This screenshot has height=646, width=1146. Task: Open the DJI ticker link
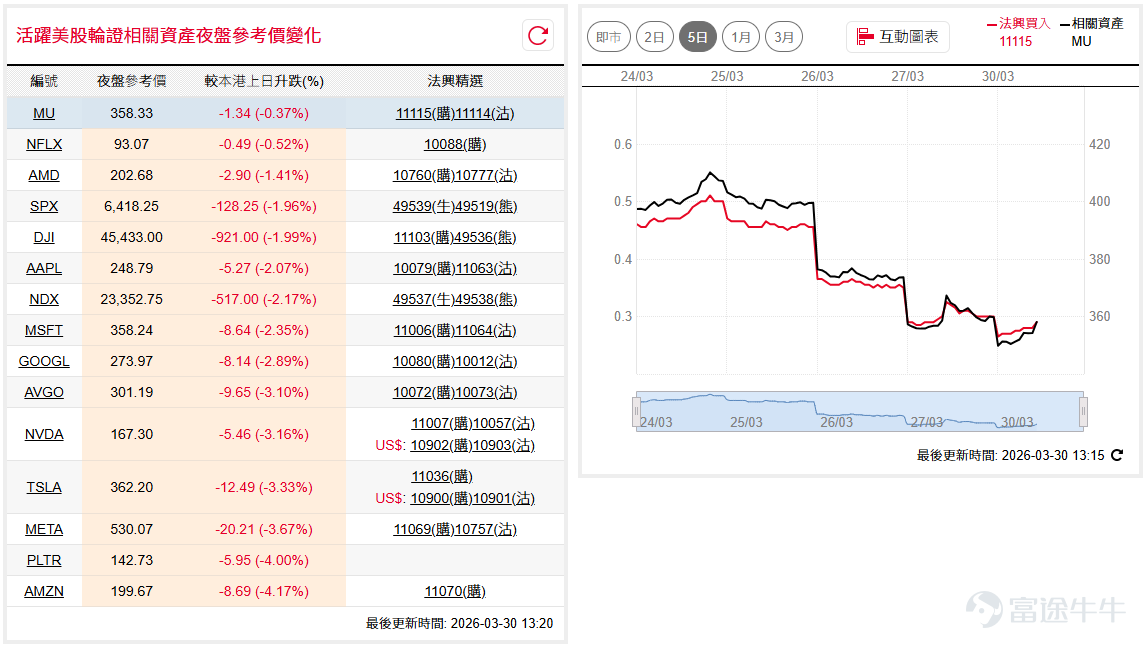click(44, 238)
